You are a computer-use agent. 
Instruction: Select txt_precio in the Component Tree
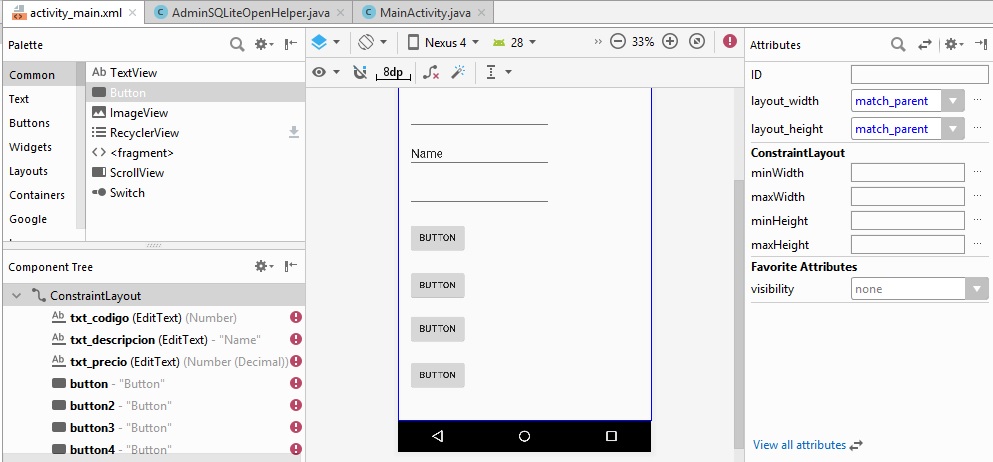(x=99, y=362)
